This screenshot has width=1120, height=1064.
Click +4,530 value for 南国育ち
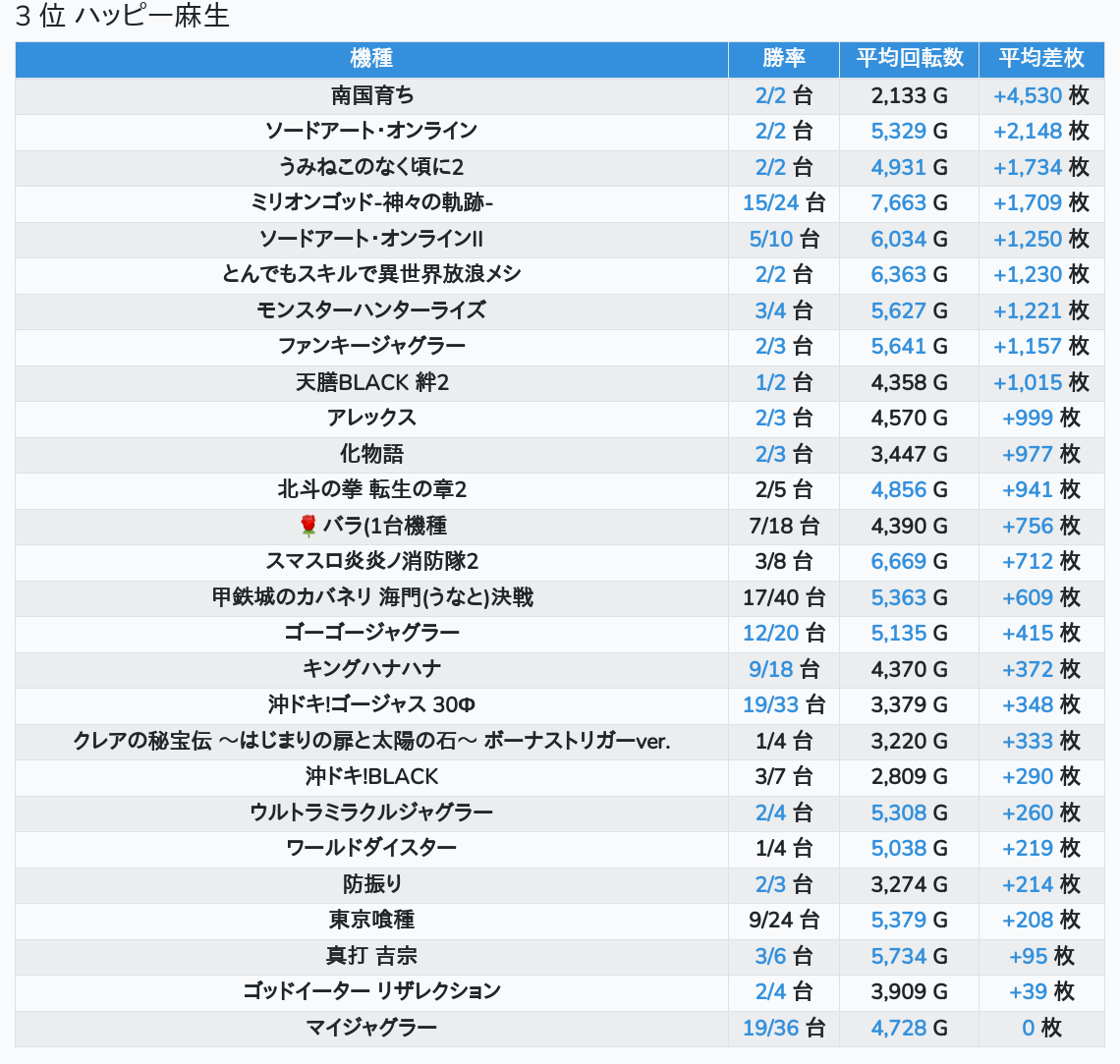tap(1027, 95)
